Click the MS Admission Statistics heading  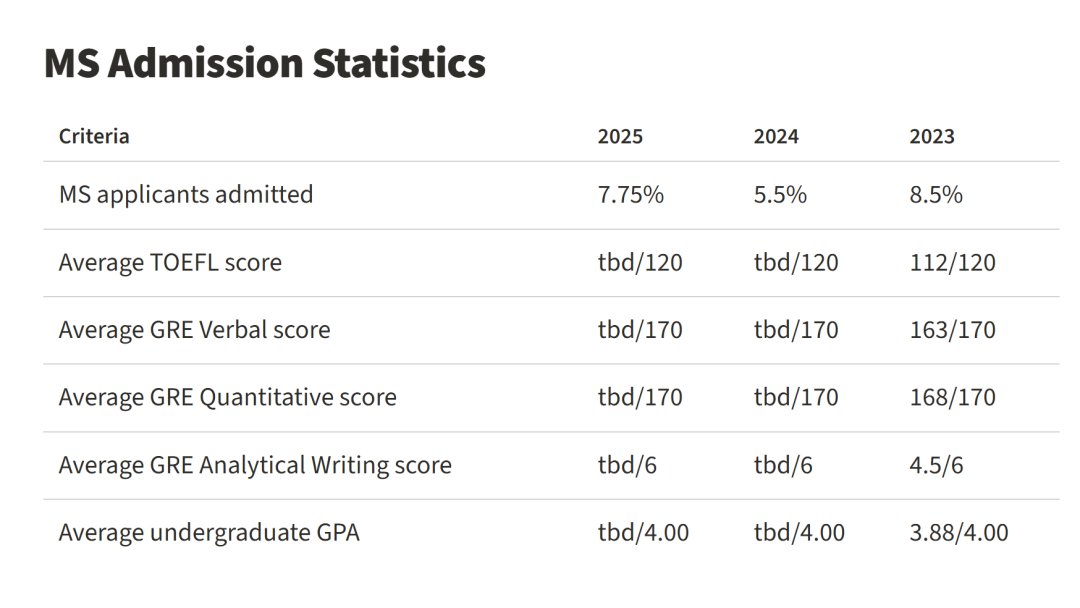coord(265,64)
